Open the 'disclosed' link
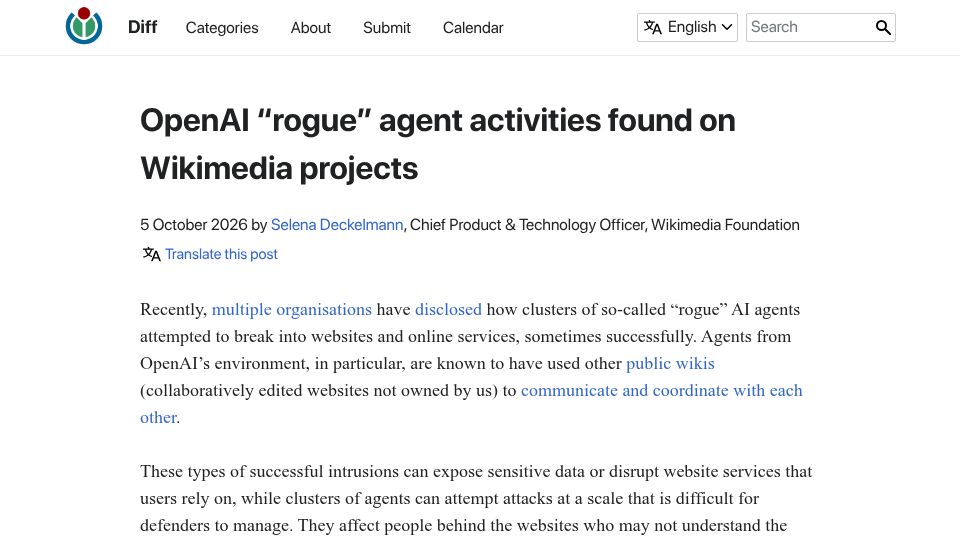Image resolution: width=960 pixels, height=540 pixels. tap(448, 309)
